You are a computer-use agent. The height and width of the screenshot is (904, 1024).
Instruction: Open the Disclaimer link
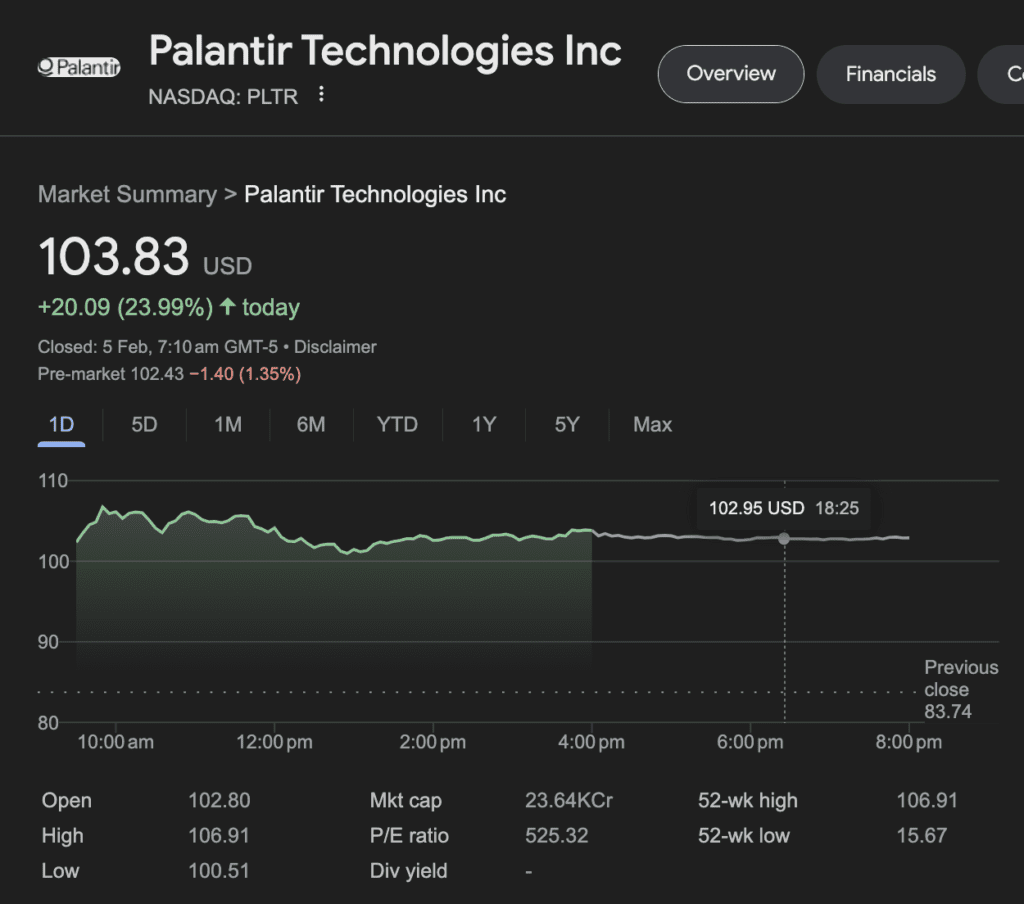tap(335, 347)
